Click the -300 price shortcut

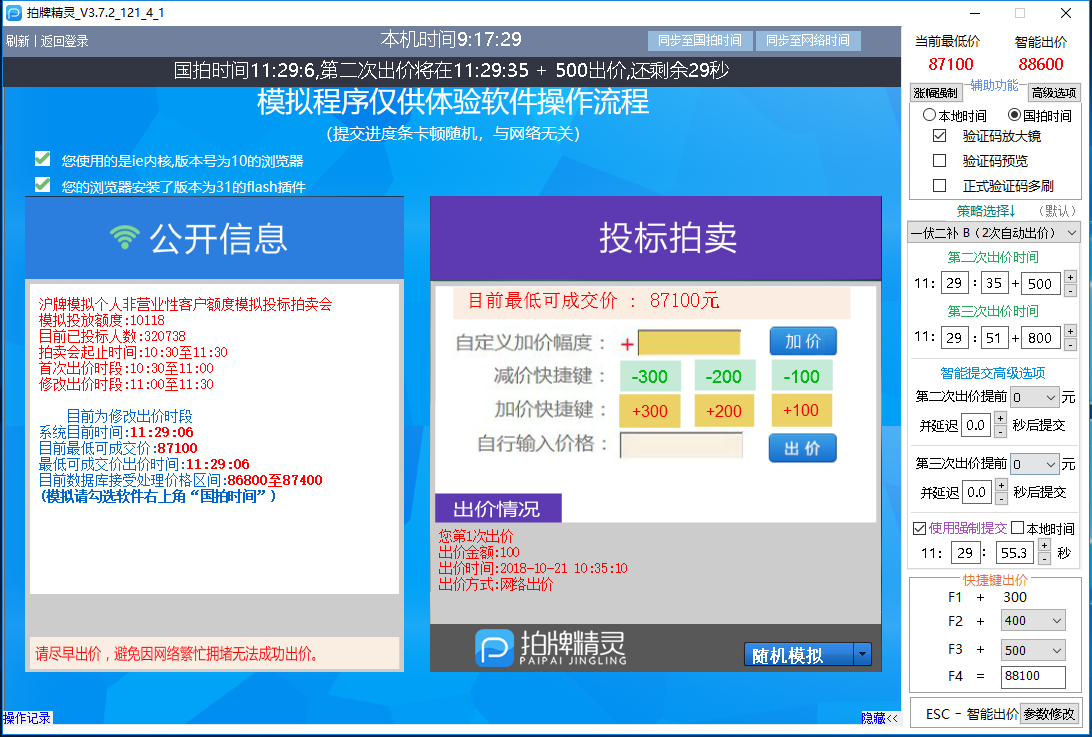(649, 376)
